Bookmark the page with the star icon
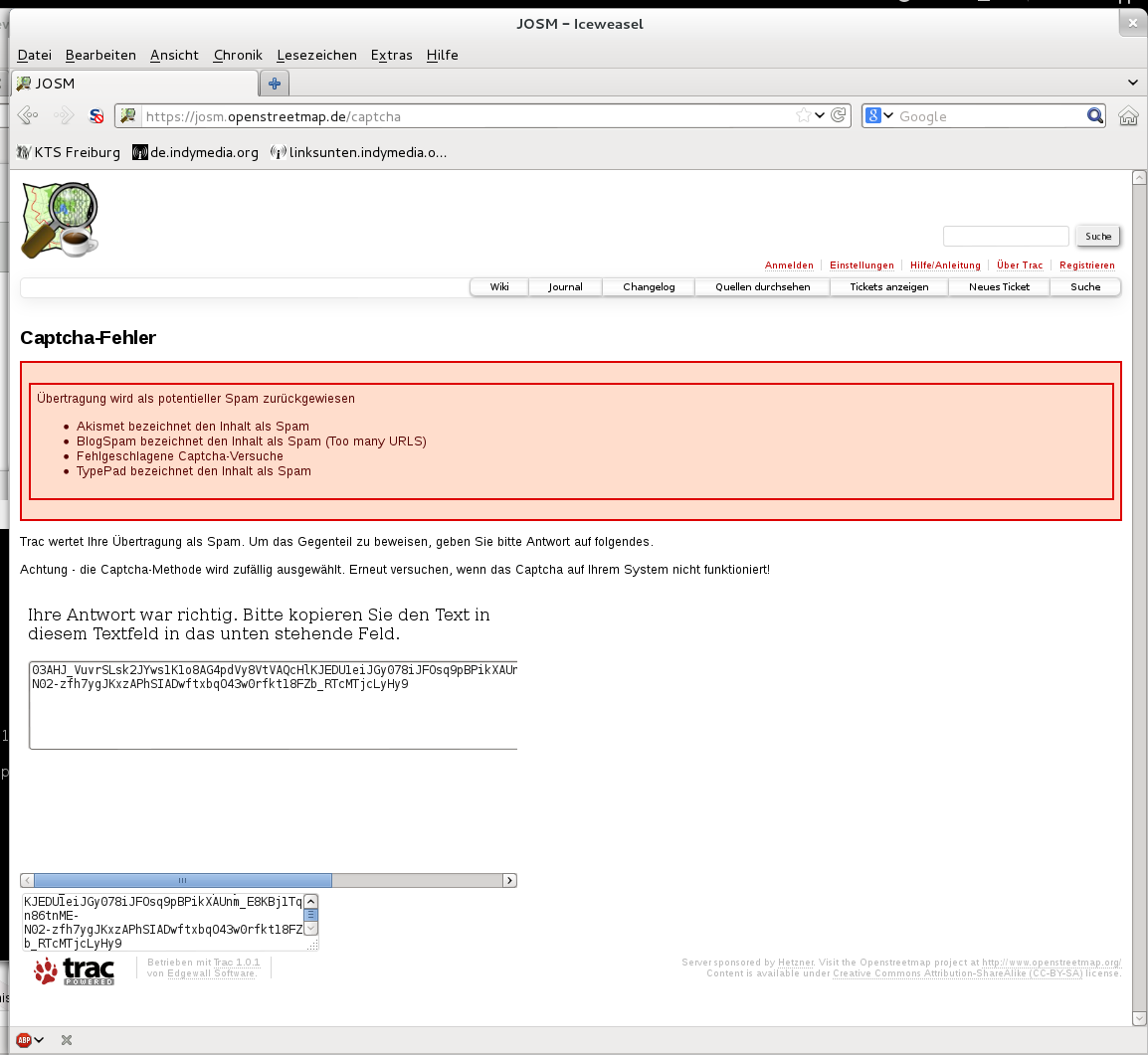 (x=803, y=116)
